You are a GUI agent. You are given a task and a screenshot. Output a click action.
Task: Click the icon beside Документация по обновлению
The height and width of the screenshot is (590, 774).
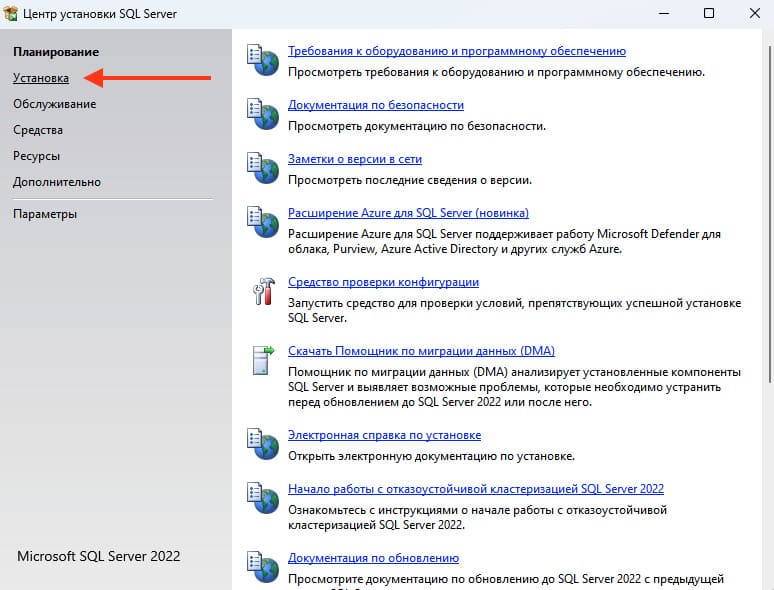pos(263,567)
